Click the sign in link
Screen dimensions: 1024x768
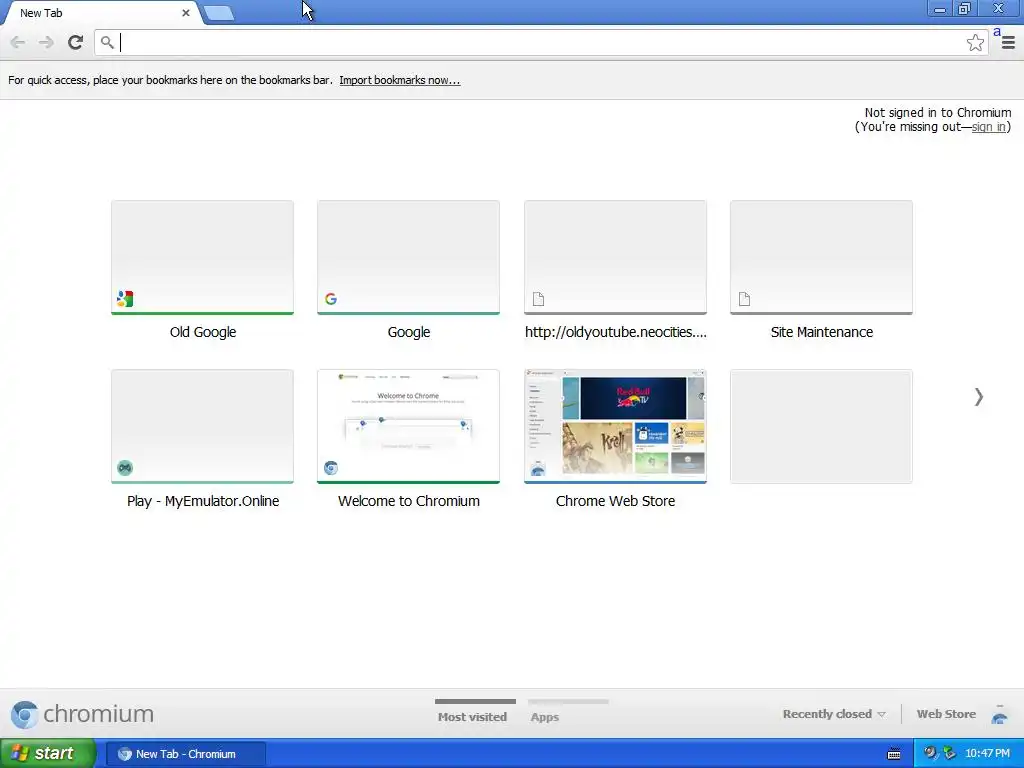point(988,127)
